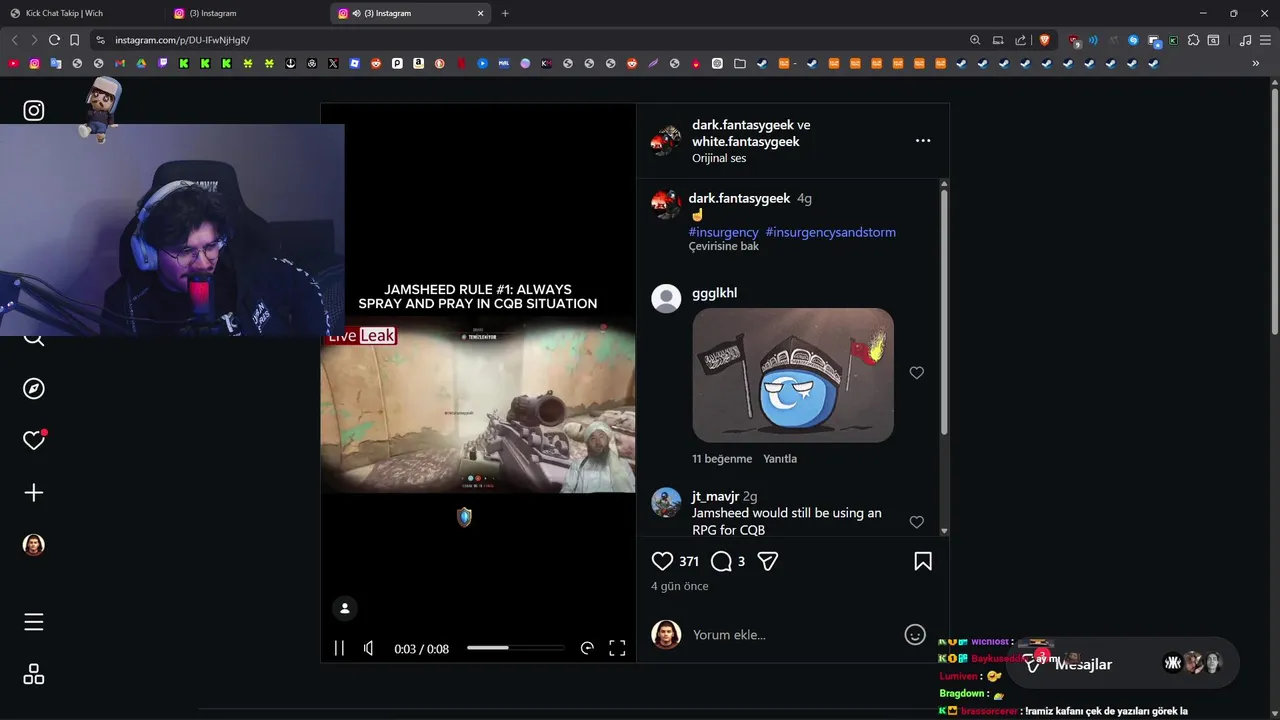
Task: Open the #insurgencysandstorm hashtag
Action: coord(831,232)
